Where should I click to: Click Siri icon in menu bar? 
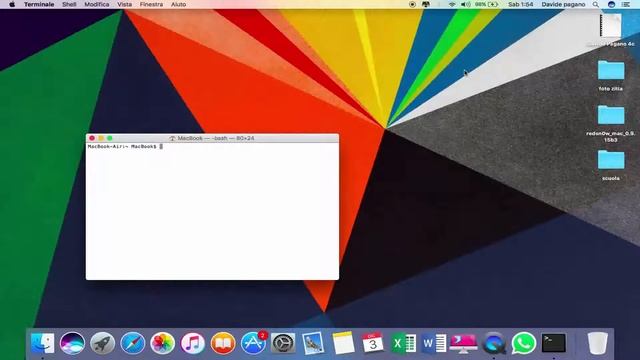tap(611, 4)
